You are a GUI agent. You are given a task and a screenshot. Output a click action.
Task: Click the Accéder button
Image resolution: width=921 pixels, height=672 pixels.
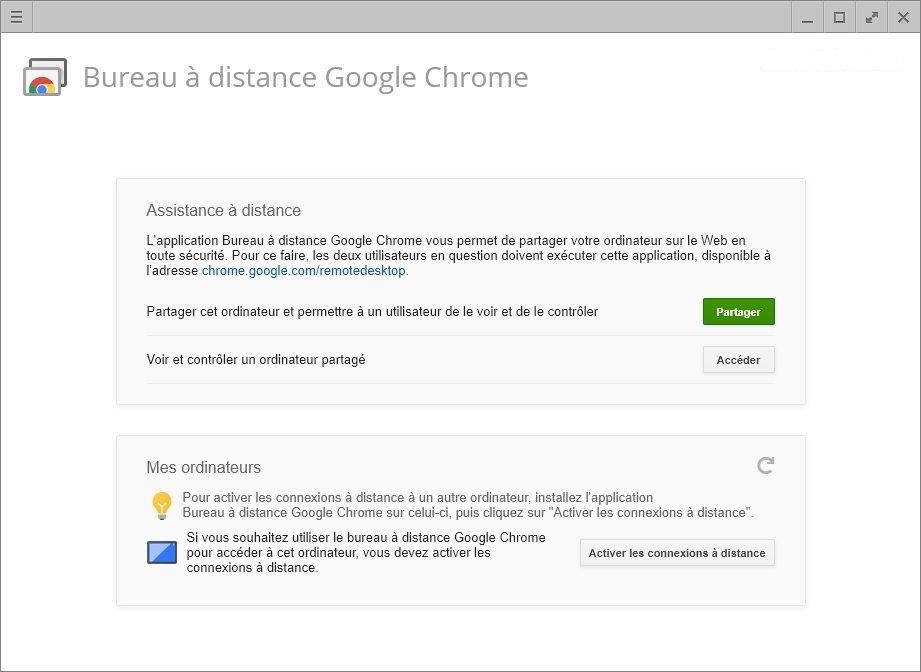pos(738,359)
